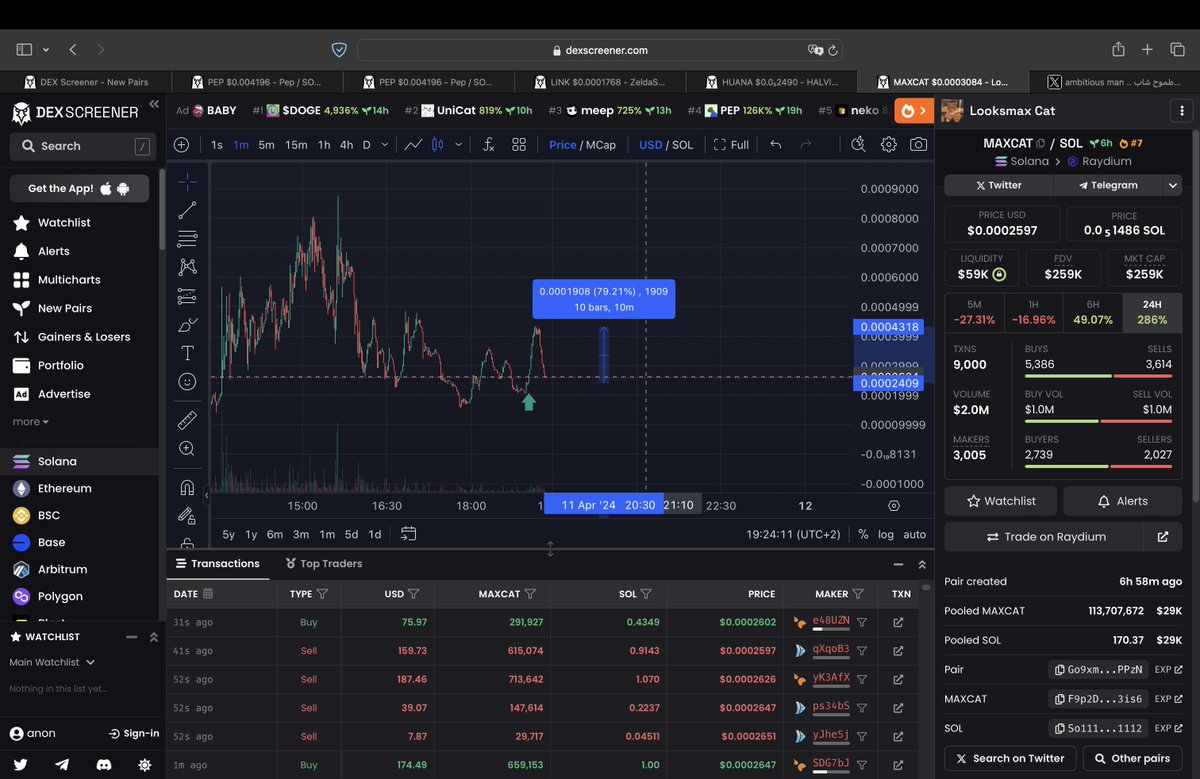The height and width of the screenshot is (779, 1200).
Task: Toggle auto scale on chart
Action: pos(915,534)
